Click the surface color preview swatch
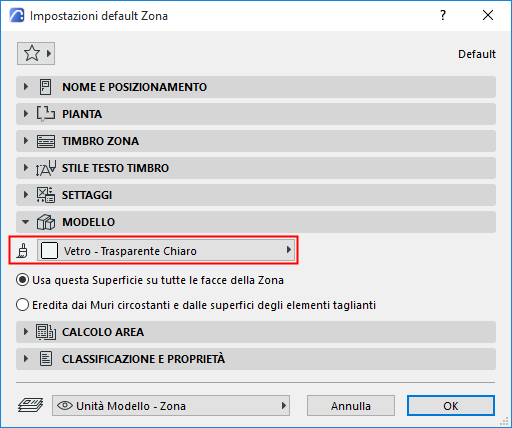The height and width of the screenshot is (428, 512). [x=49, y=251]
